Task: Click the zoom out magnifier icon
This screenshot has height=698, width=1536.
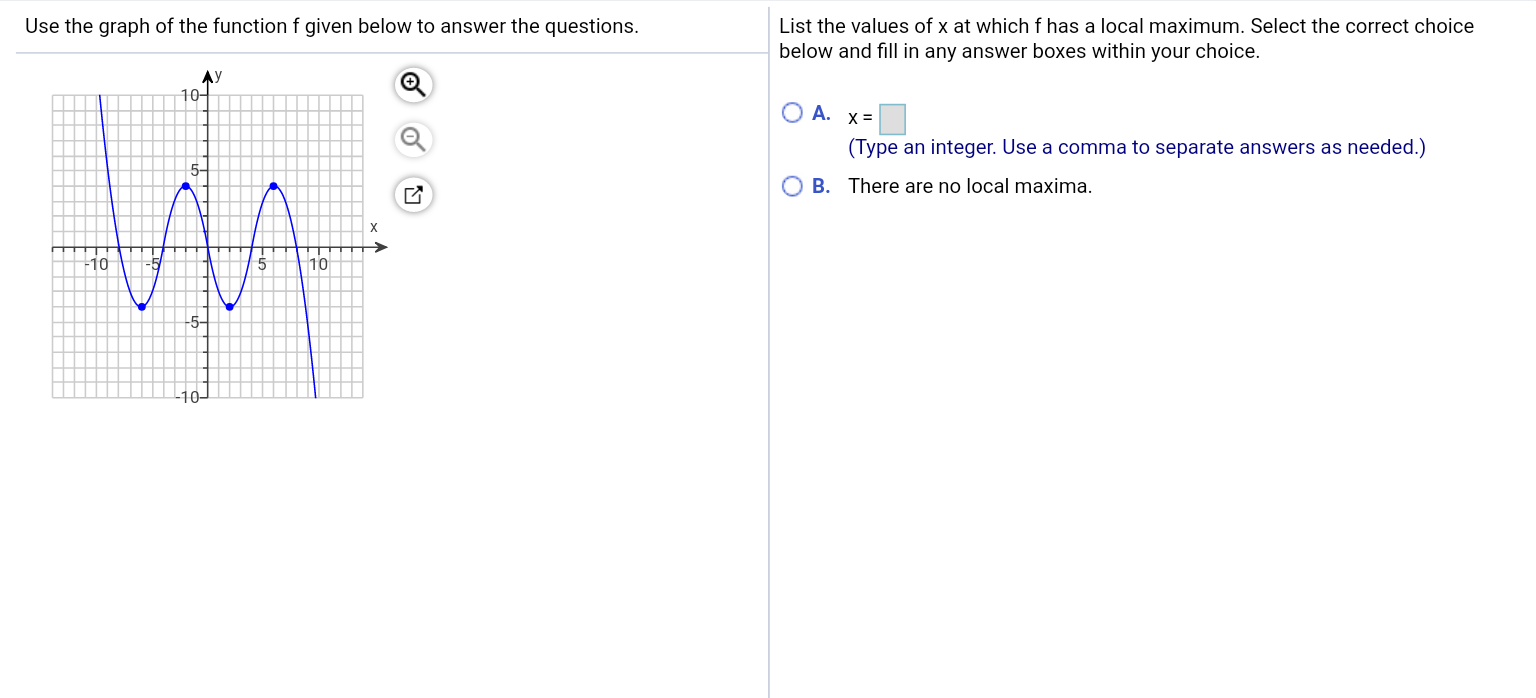Action: pyautogui.click(x=414, y=140)
